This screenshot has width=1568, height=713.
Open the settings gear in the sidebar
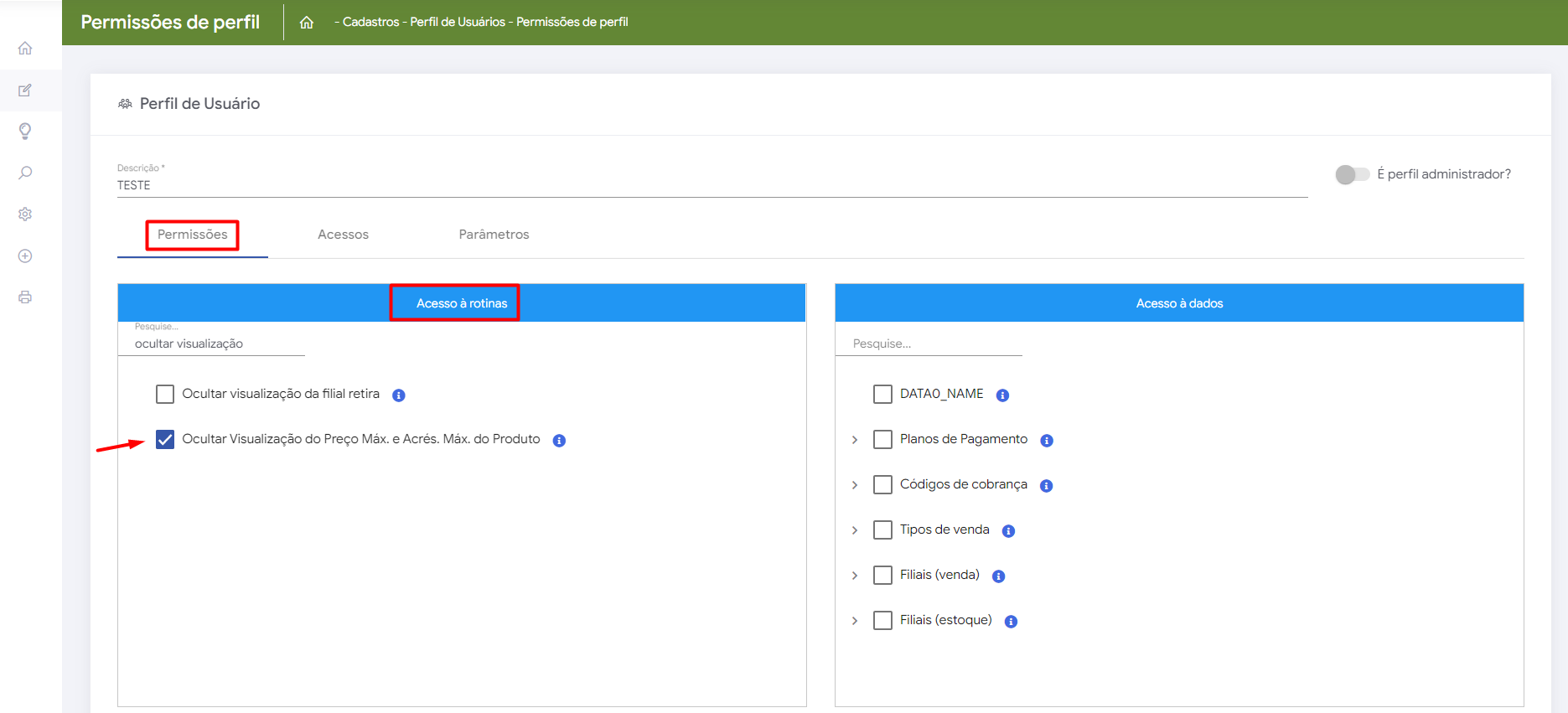(25, 214)
